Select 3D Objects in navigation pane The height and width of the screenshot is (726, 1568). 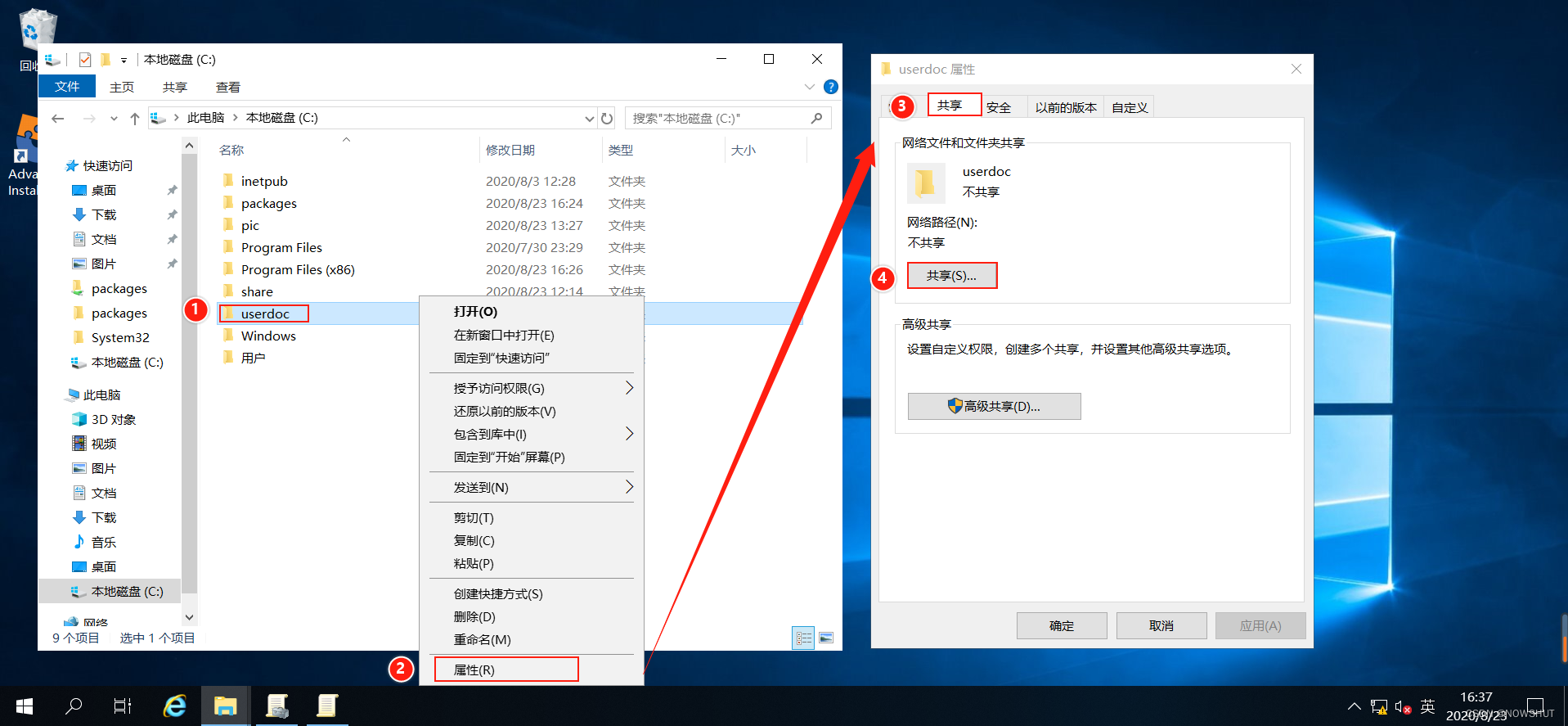(114, 419)
